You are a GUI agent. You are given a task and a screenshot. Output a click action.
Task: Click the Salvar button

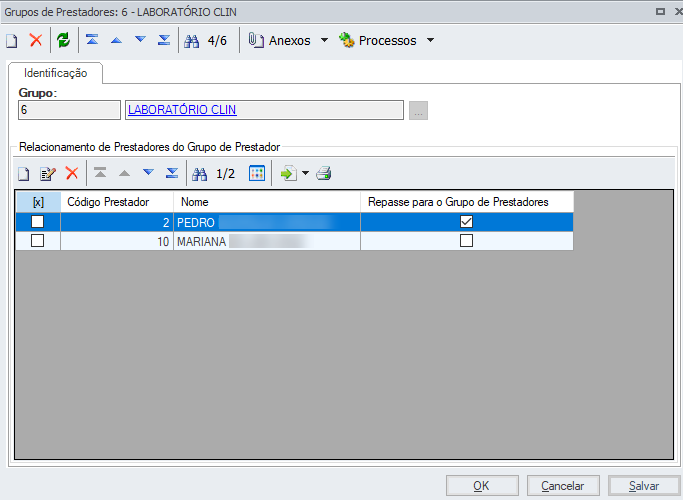click(x=644, y=486)
